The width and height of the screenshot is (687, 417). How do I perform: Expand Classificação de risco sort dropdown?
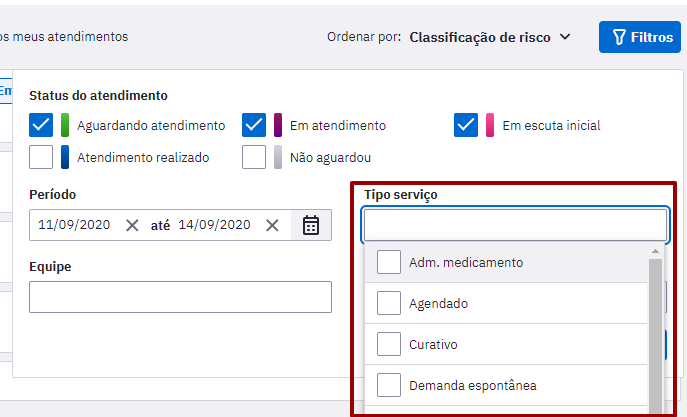pyautogui.click(x=490, y=37)
